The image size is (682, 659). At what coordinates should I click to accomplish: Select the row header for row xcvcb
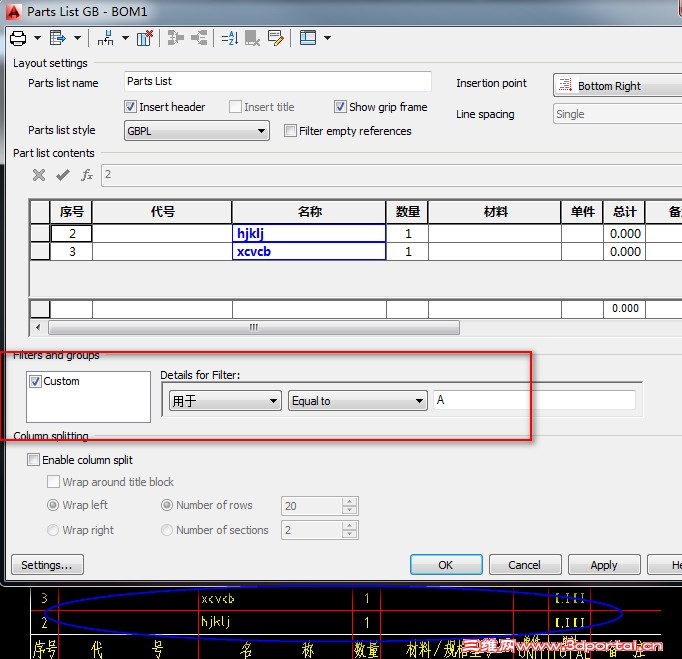(40, 251)
